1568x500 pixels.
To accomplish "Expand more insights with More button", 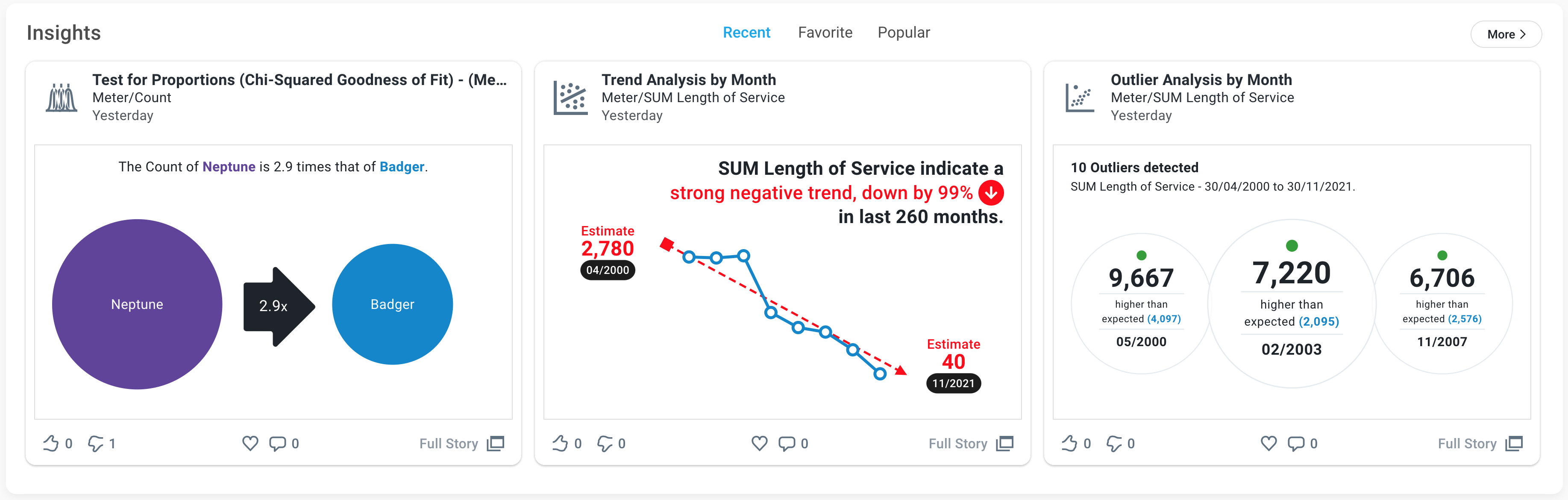I will tap(1505, 34).
